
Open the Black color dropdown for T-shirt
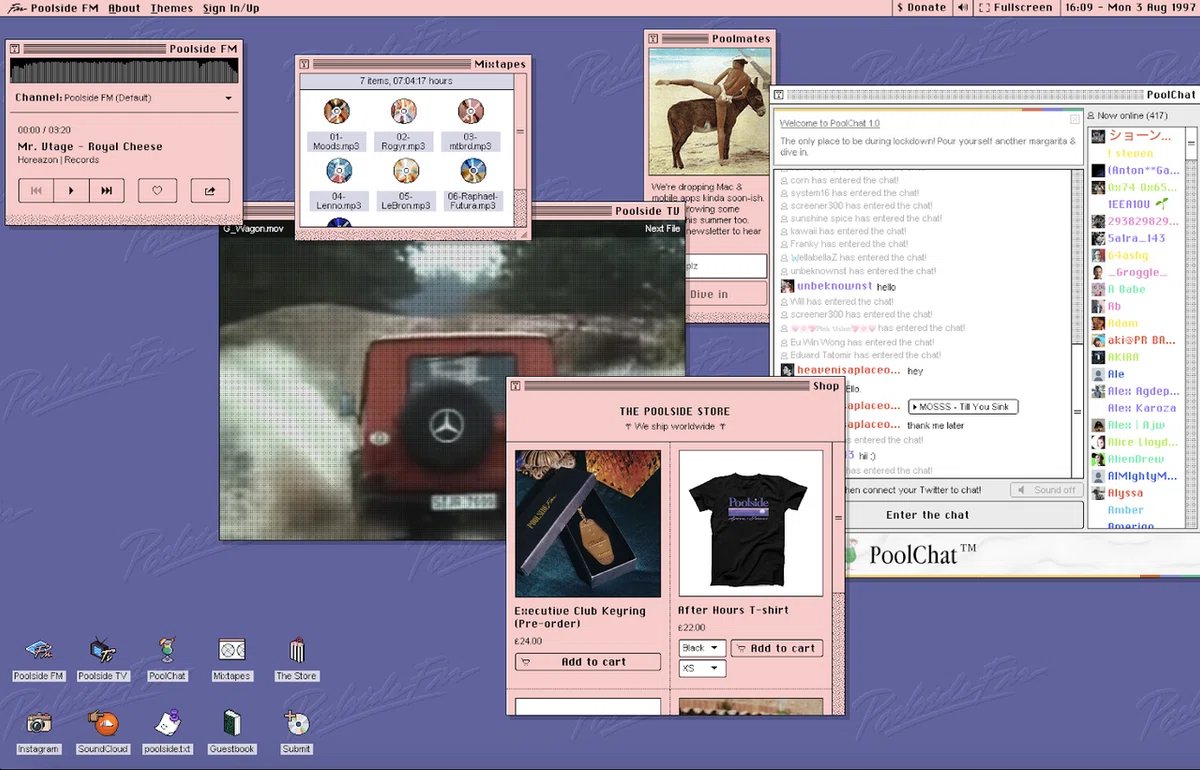(x=702, y=648)
